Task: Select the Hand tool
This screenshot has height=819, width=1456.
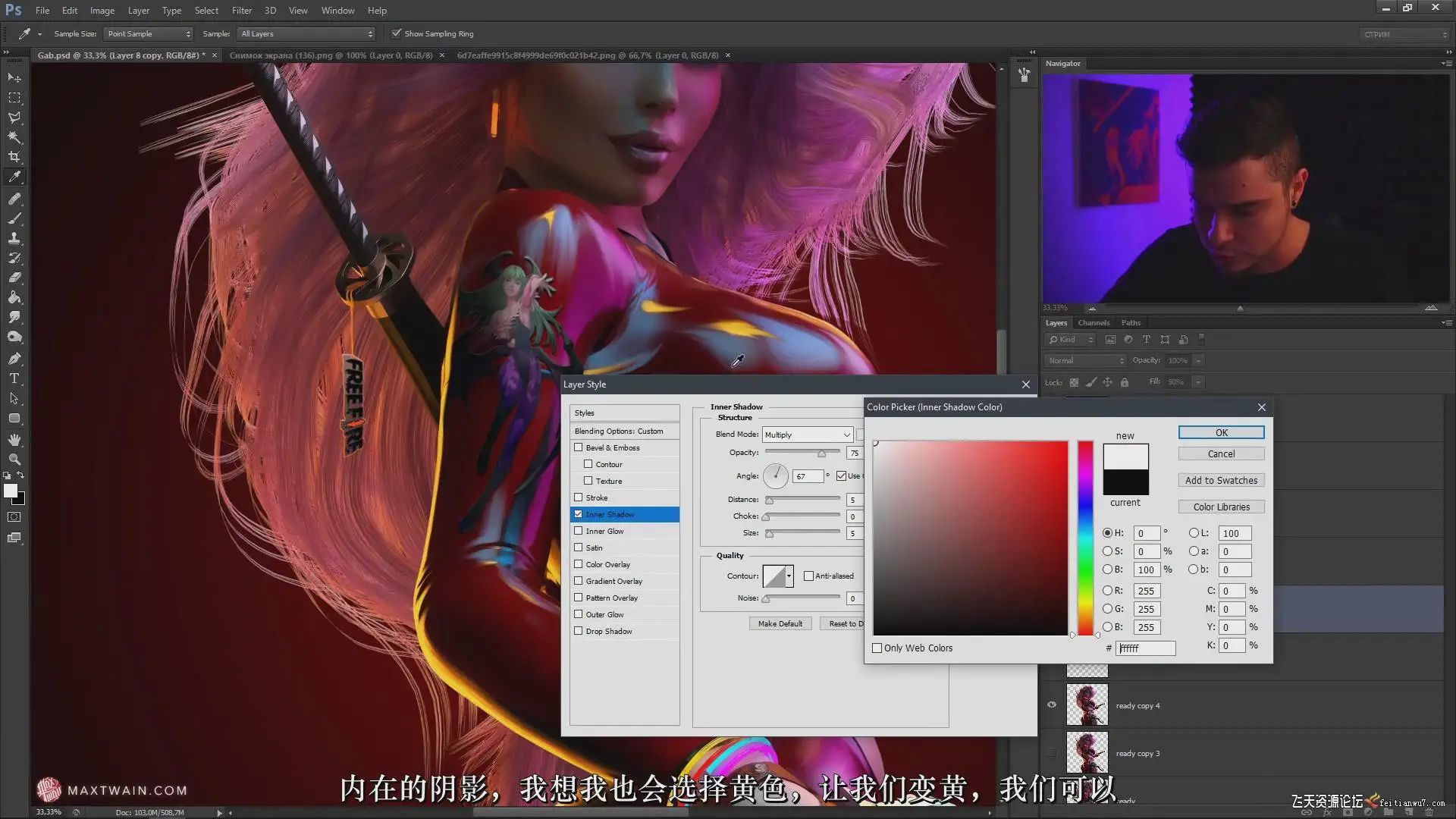Action: click(14, 440)
